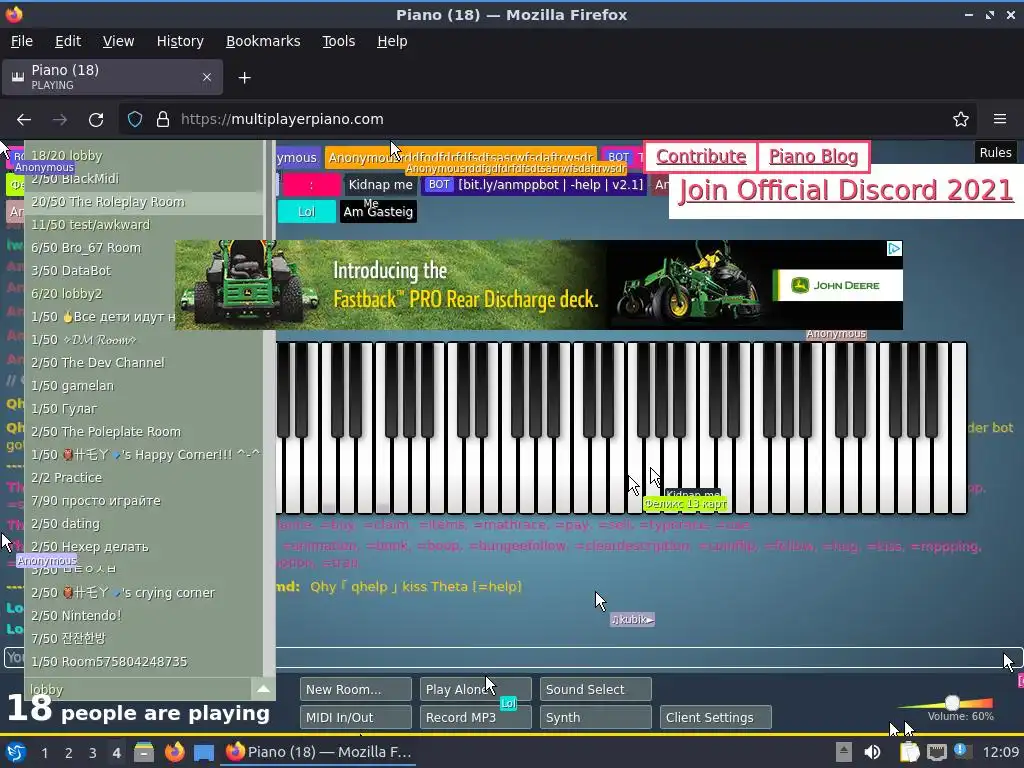Start Record MP3

click(475, 717)
